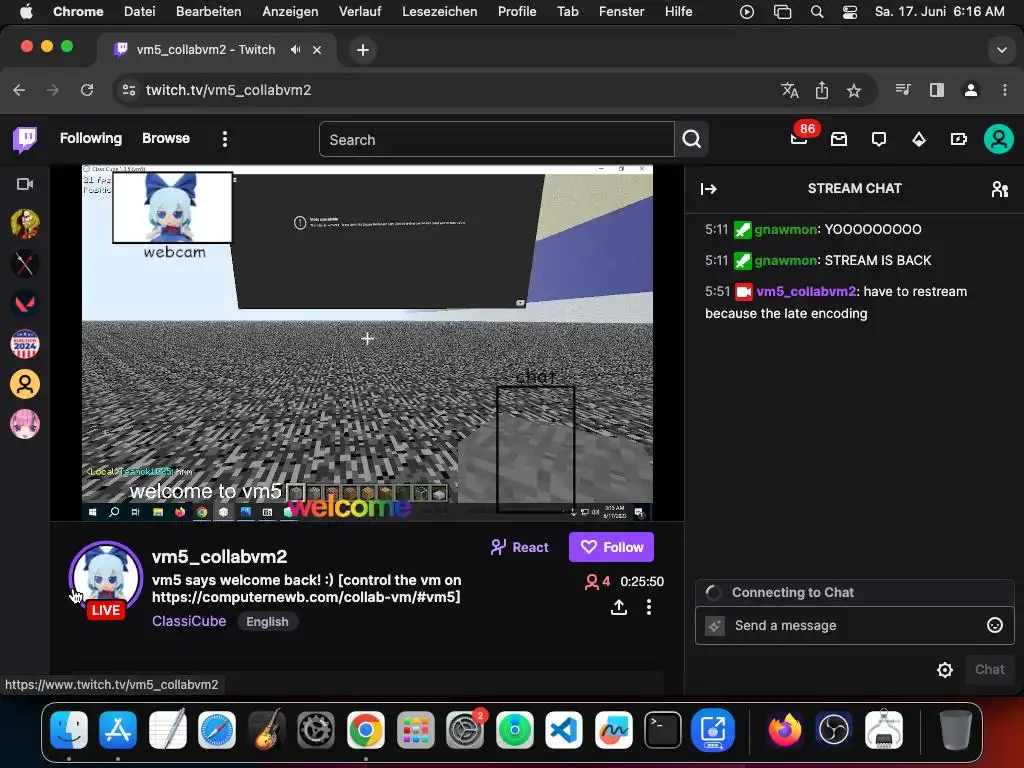This screenshot has width=1024, height=768.
Task: Click the twitch.tv/vm5_collabvm2 address bar
Action: 228,90
